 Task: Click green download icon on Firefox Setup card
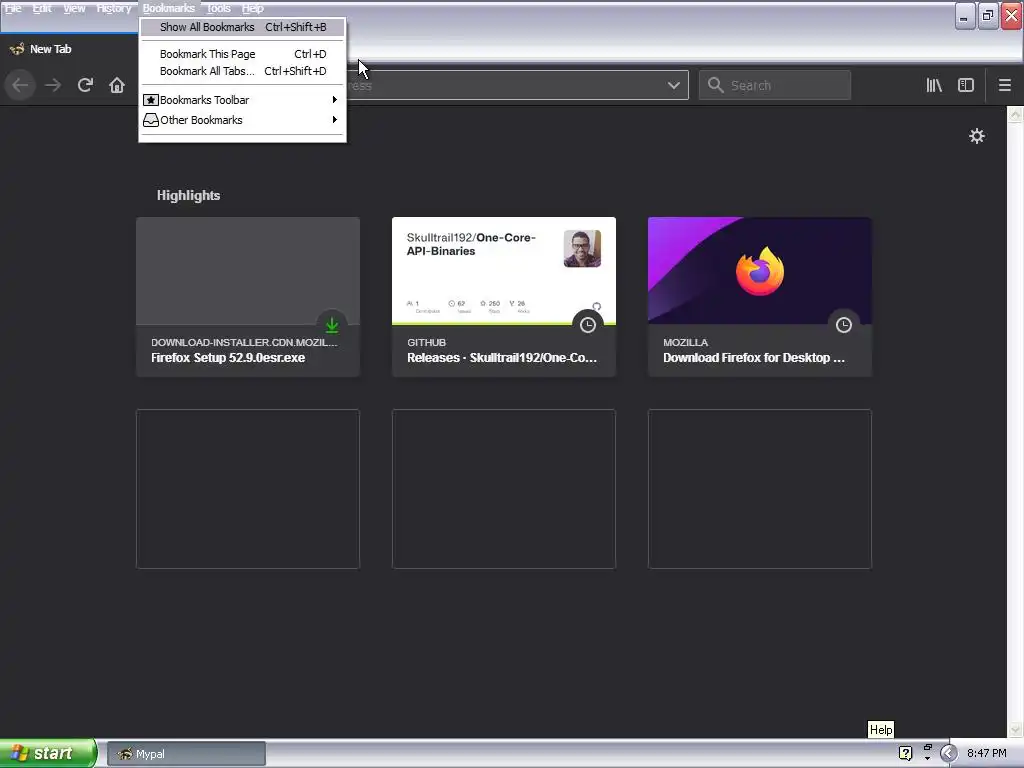point(332,325)
